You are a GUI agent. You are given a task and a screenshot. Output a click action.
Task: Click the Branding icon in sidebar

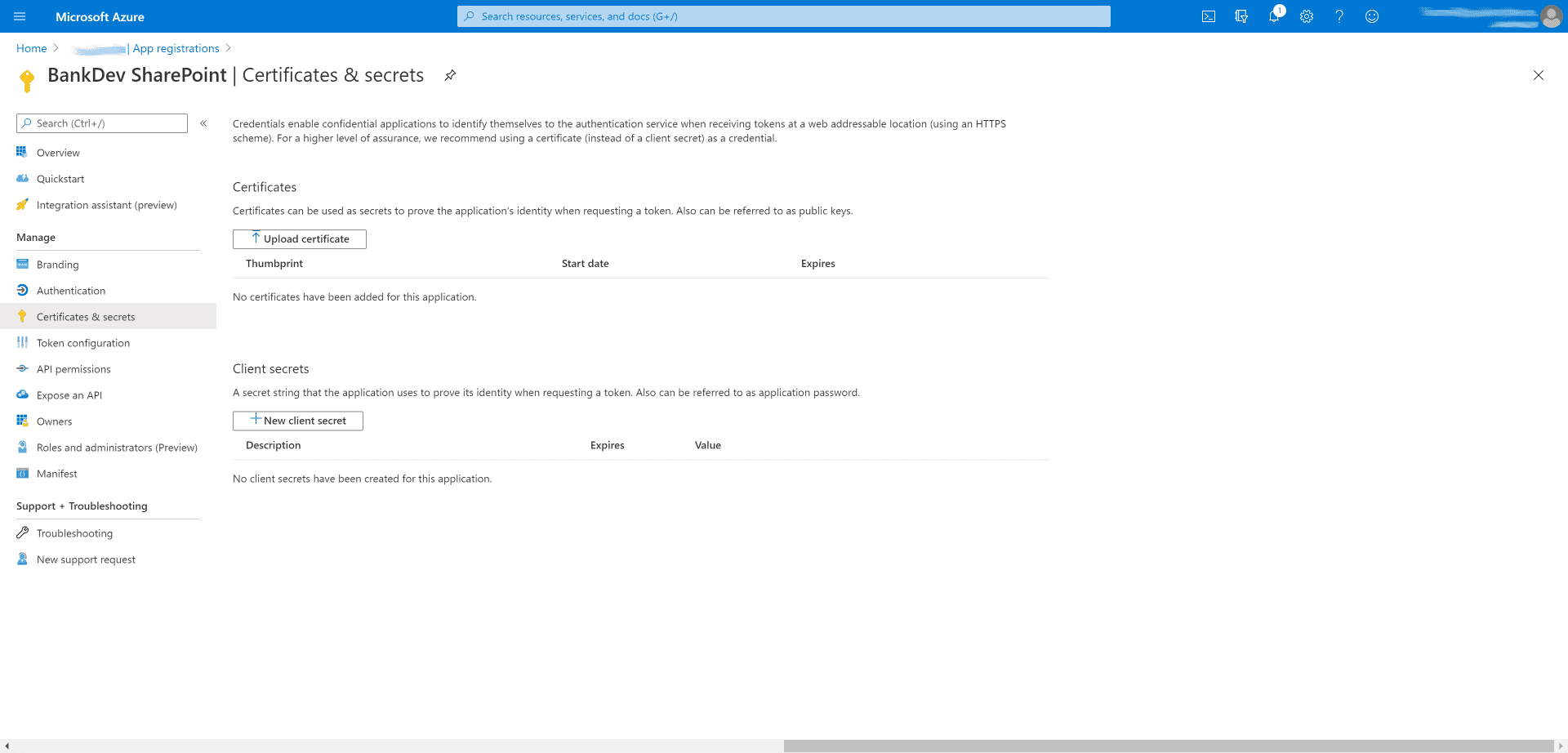[22, 265]
